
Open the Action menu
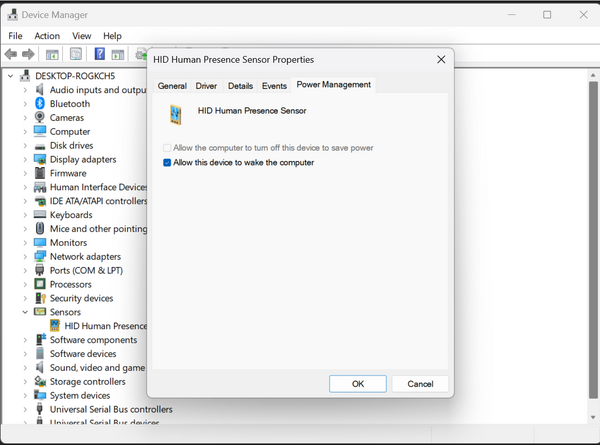click(x=47, y=36)
